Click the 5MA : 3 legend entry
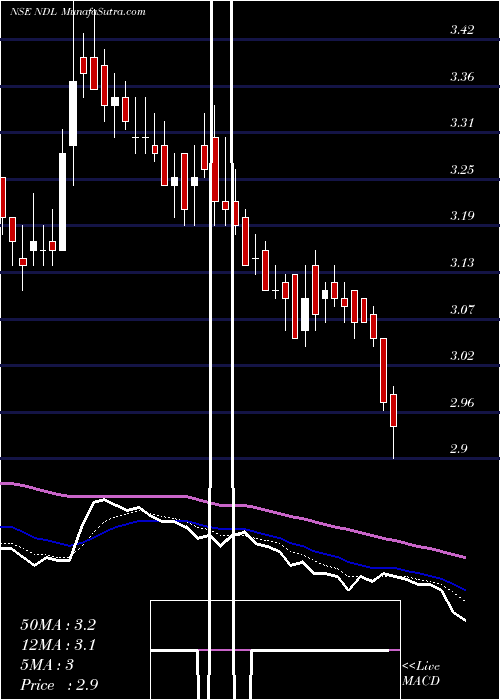 (x=47, y=665)
